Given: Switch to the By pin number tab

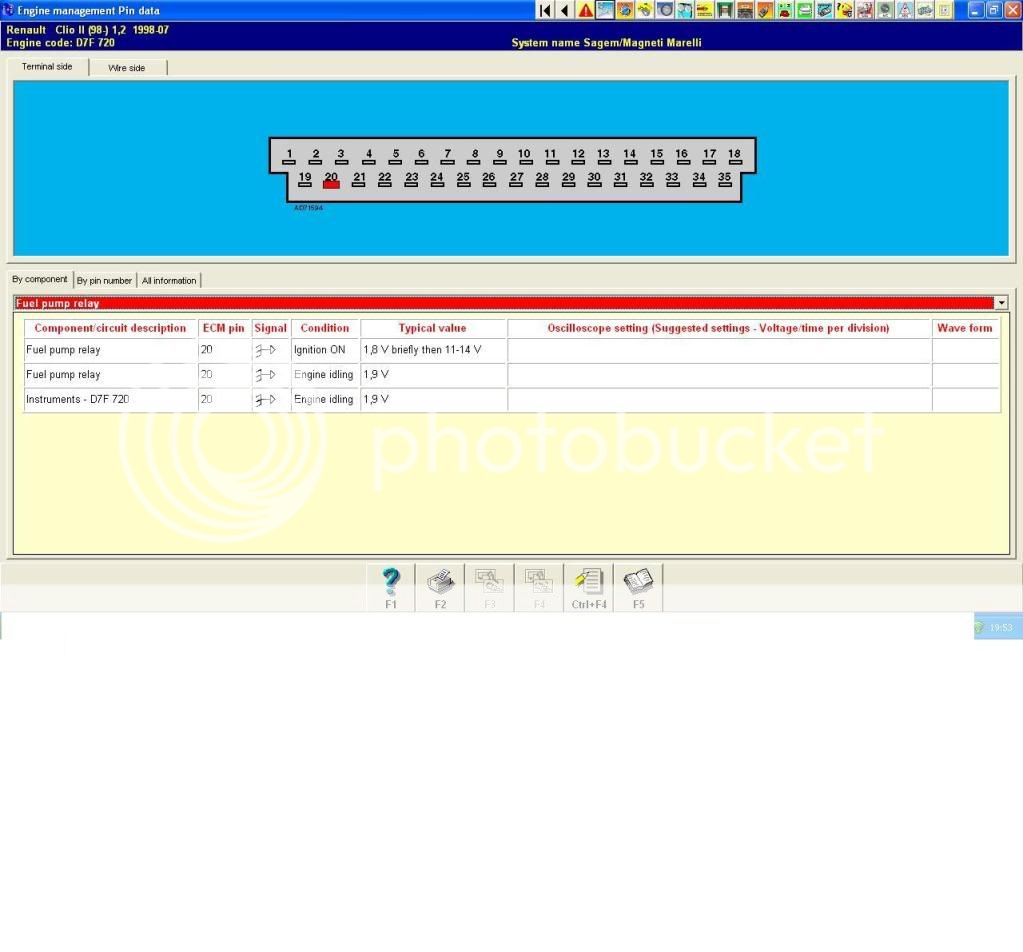Looking at the screenshot, I should (104, 281).
